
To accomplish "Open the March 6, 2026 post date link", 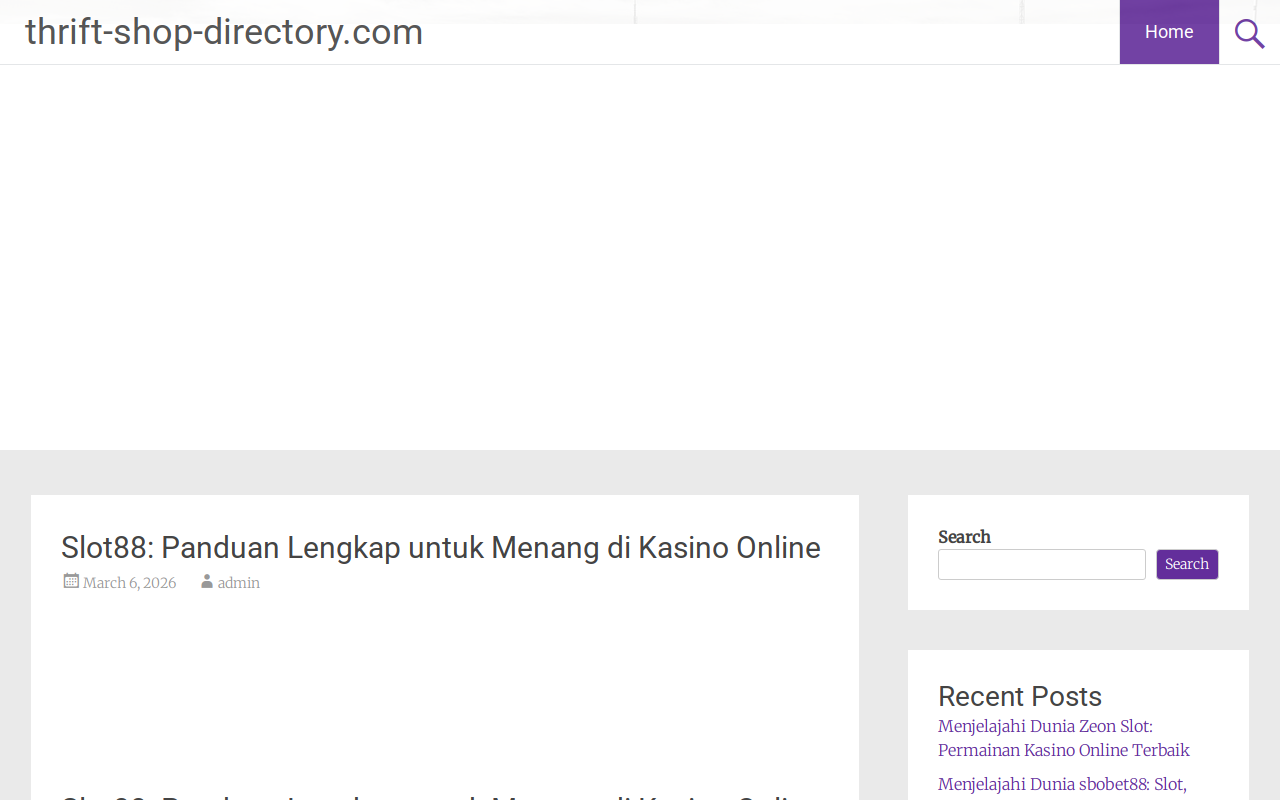I will click(x=129, y=583).
